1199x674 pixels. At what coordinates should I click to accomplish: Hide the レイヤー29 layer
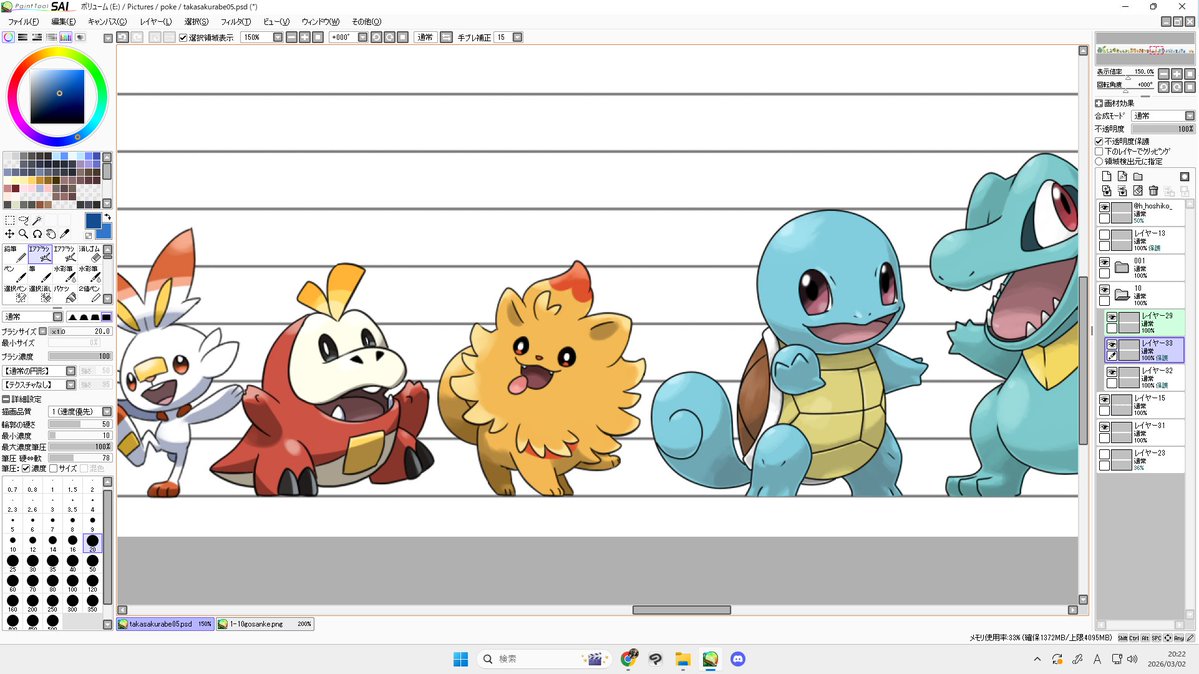click(x=1112, y=317)
